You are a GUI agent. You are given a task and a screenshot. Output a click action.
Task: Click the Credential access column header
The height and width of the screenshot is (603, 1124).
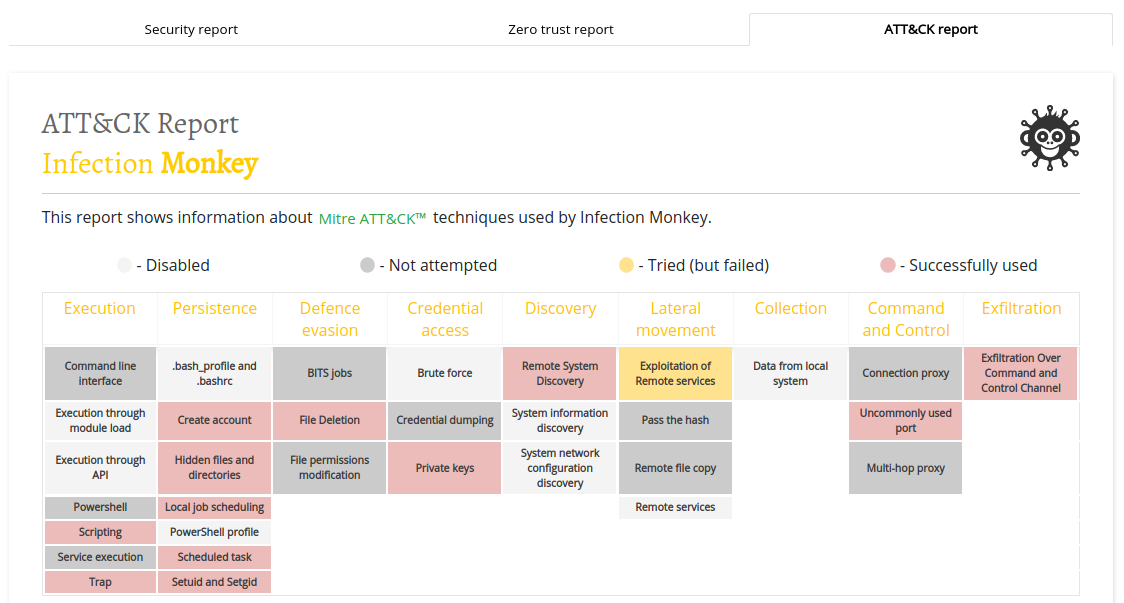coord(445,319)
